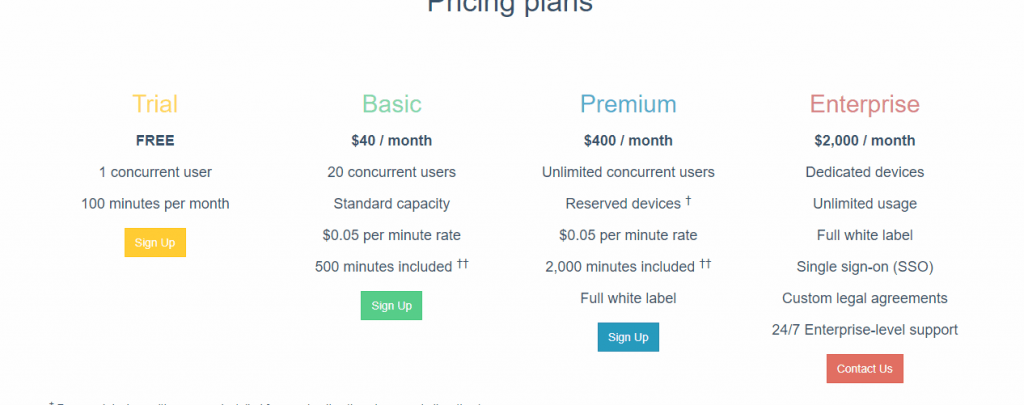Click the double dagger after 500 minutes included
The height and width of the screenshot is (405, 1024).
(x=462, y=264)
